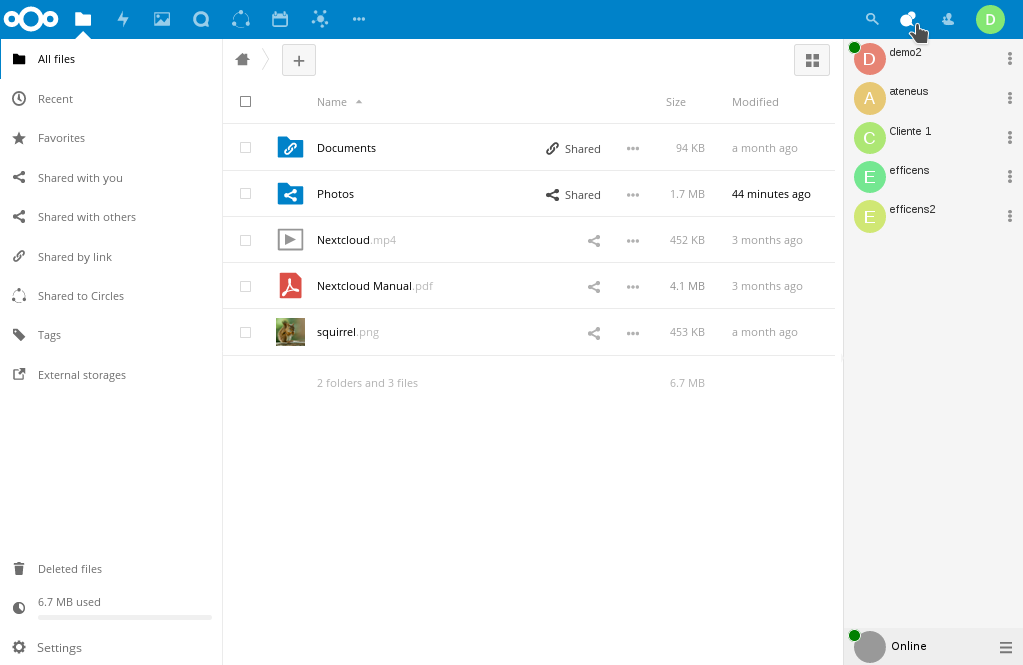
Task: Open more apps ellipsis menu in header
Action: [359, 19]
